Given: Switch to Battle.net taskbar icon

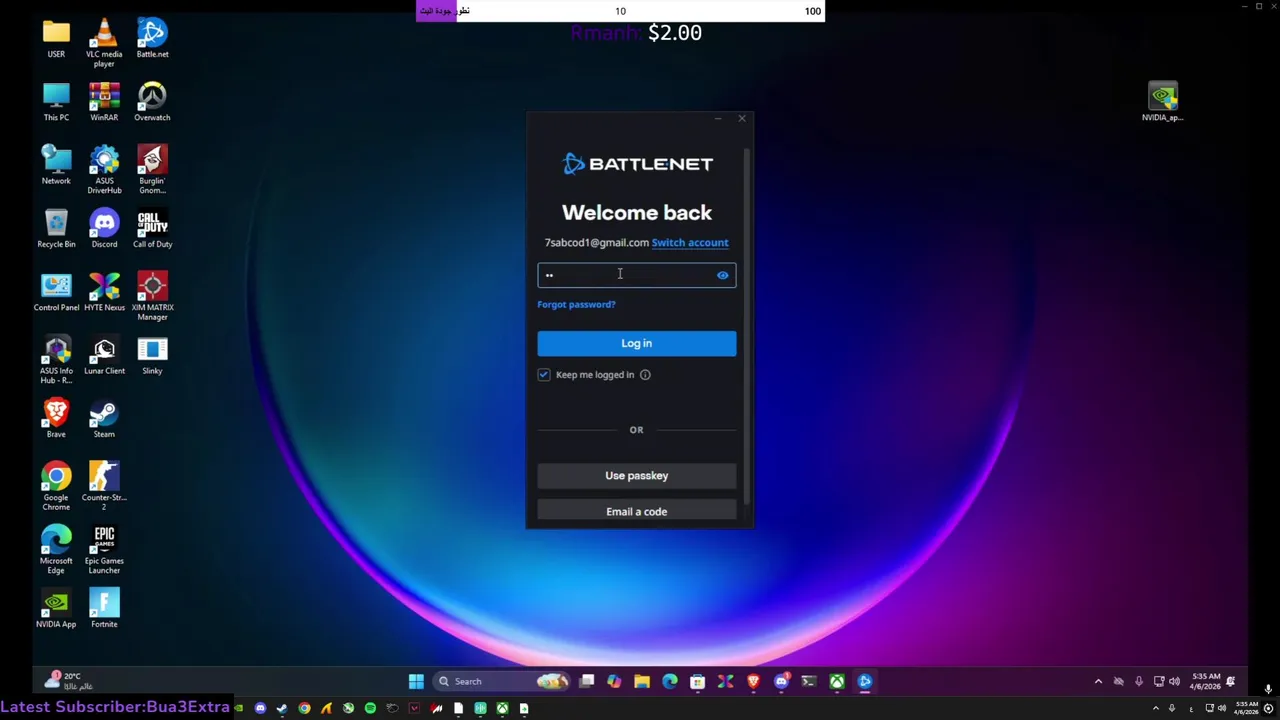Looking at the screenshot, I should pos(865,682).
